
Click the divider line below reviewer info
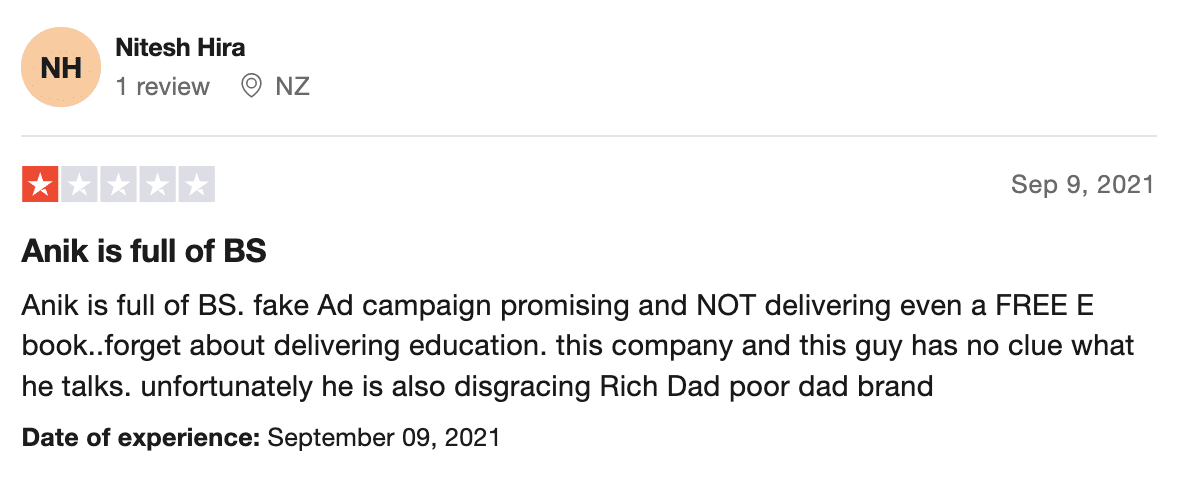click(x=589, y=136)
